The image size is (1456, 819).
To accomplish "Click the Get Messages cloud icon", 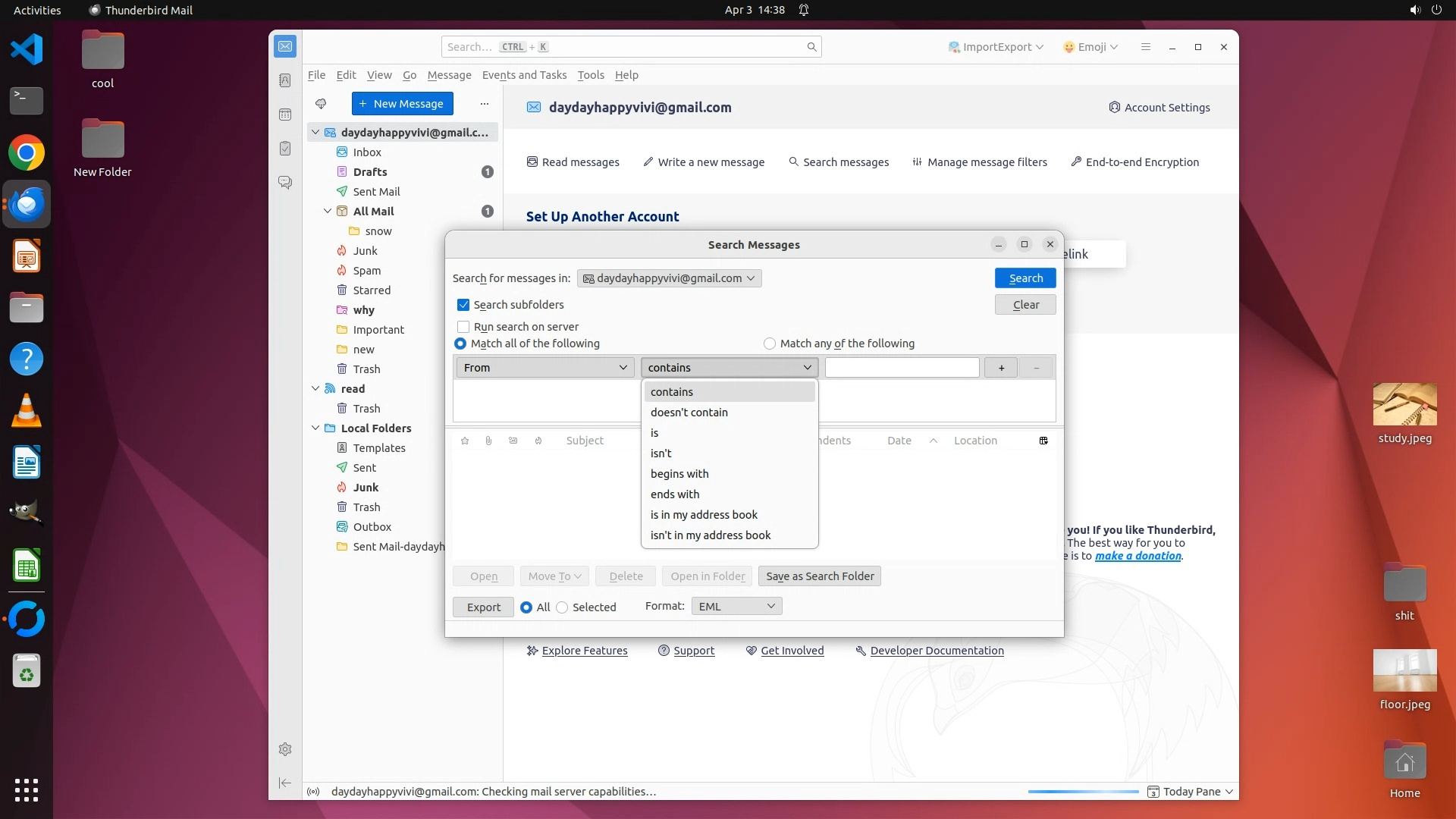I will pos(321,104).
